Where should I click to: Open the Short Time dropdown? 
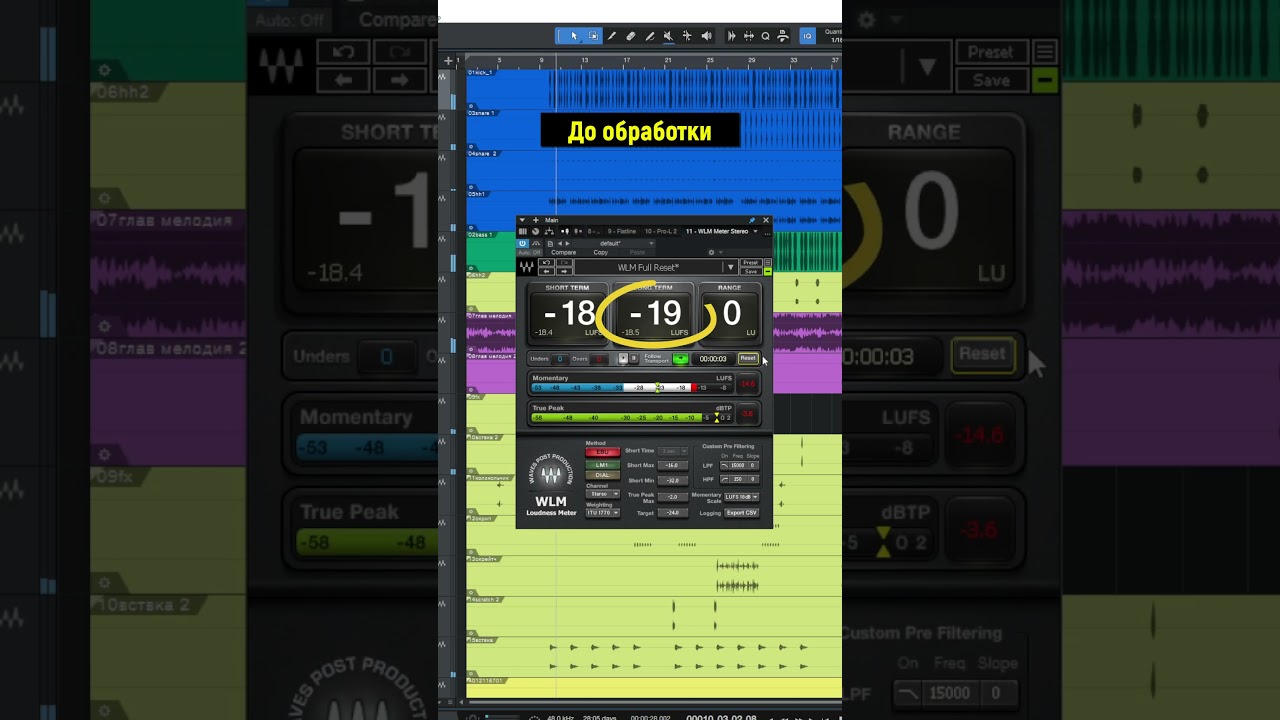point(673,451)
